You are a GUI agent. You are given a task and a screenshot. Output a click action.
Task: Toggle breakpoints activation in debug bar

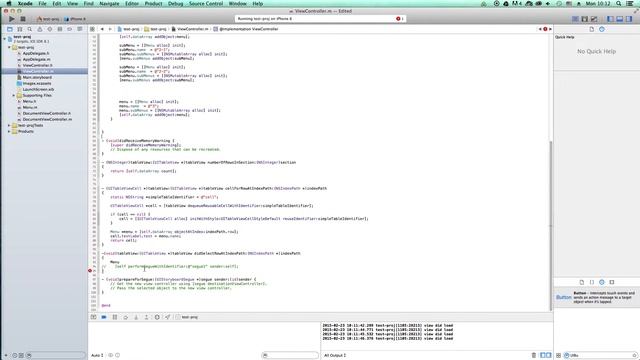pyautogui.click(x=104, y=317)
